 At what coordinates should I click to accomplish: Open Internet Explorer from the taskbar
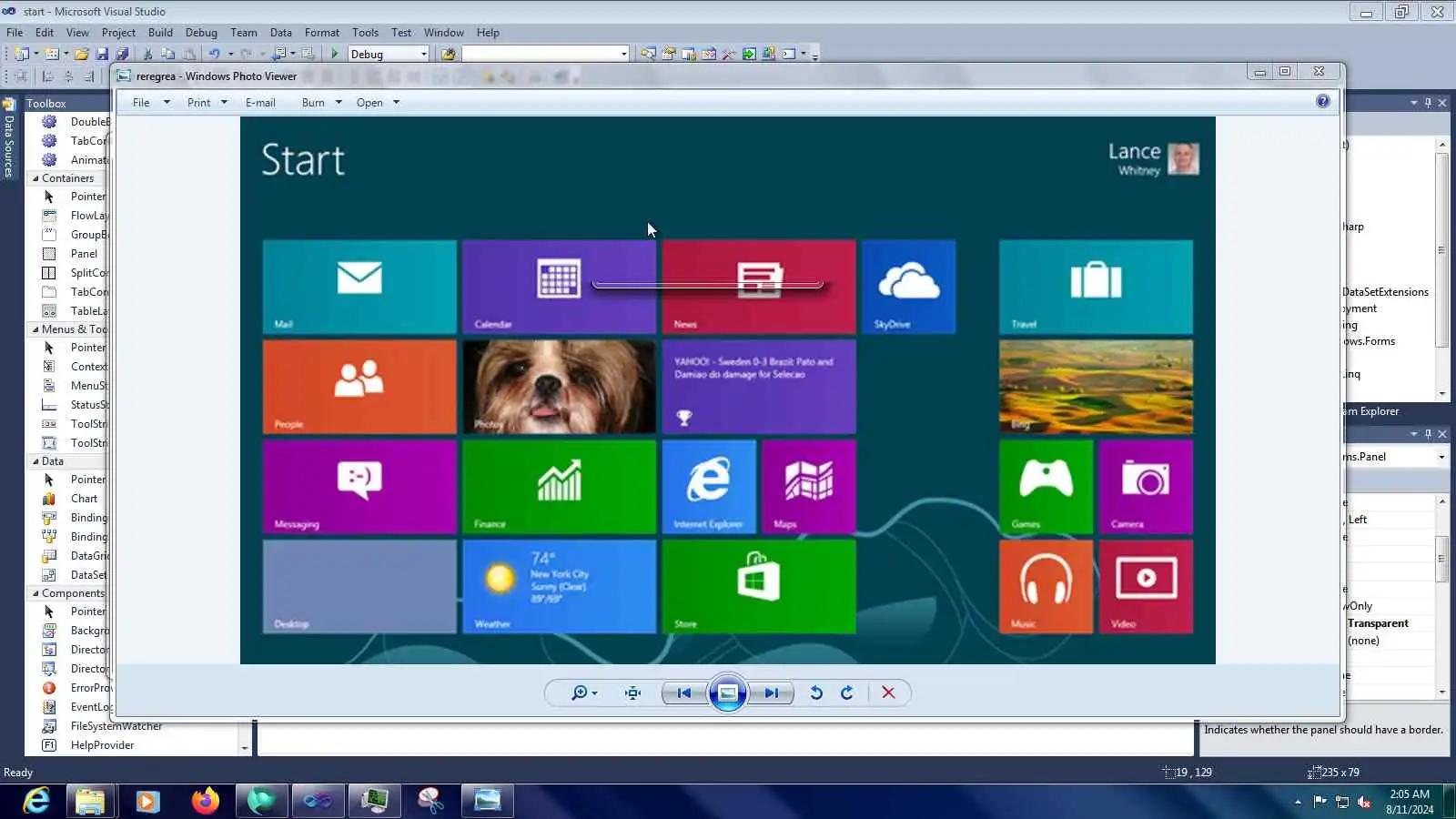tap(36, 801)
